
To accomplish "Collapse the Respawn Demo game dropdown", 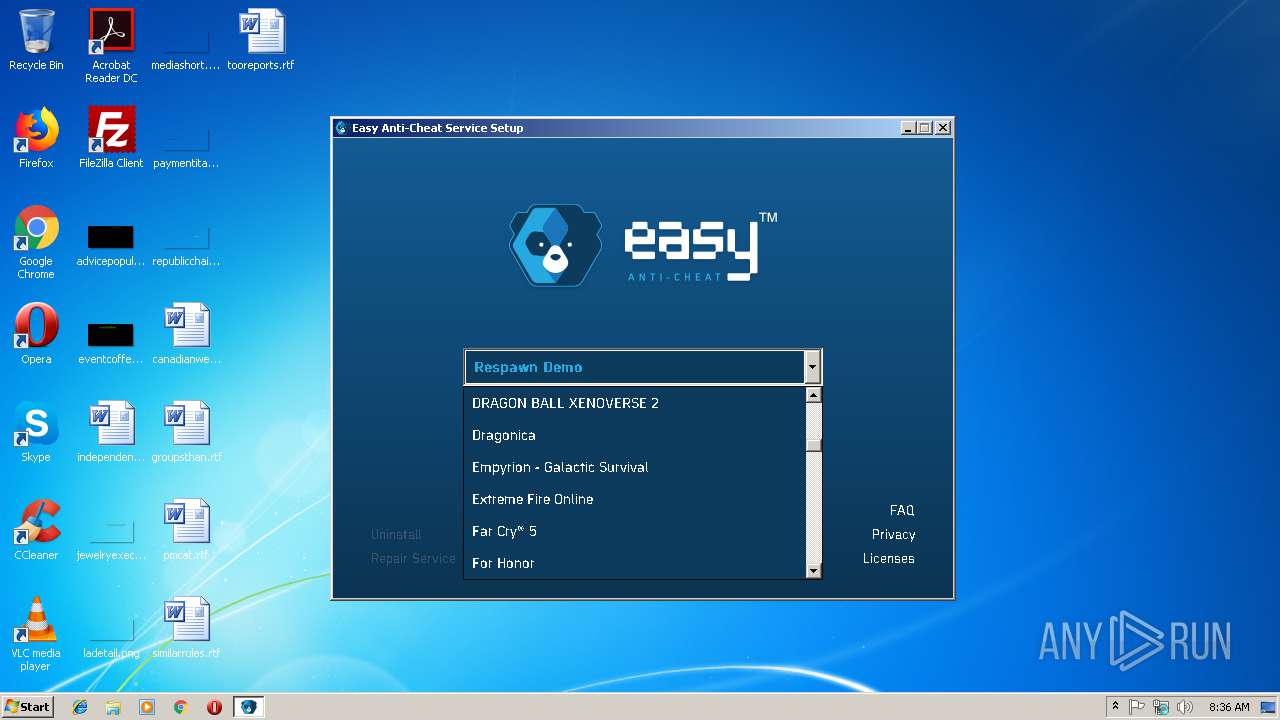I will click(812, 367).
